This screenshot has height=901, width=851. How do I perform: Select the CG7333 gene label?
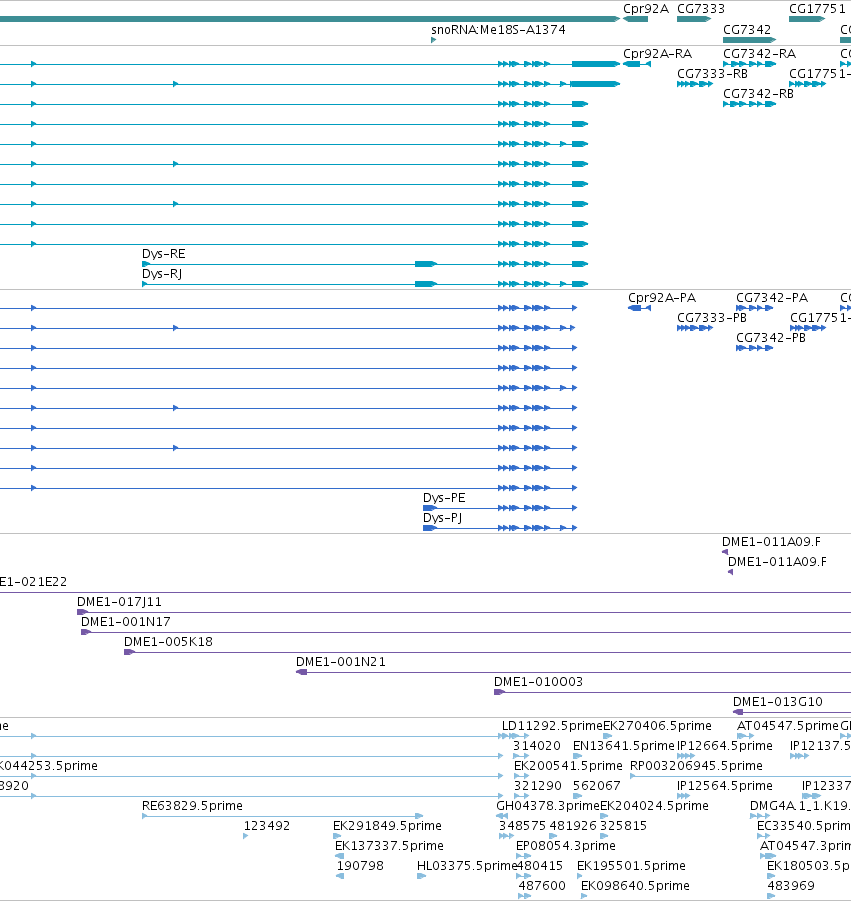click(700, 9)
